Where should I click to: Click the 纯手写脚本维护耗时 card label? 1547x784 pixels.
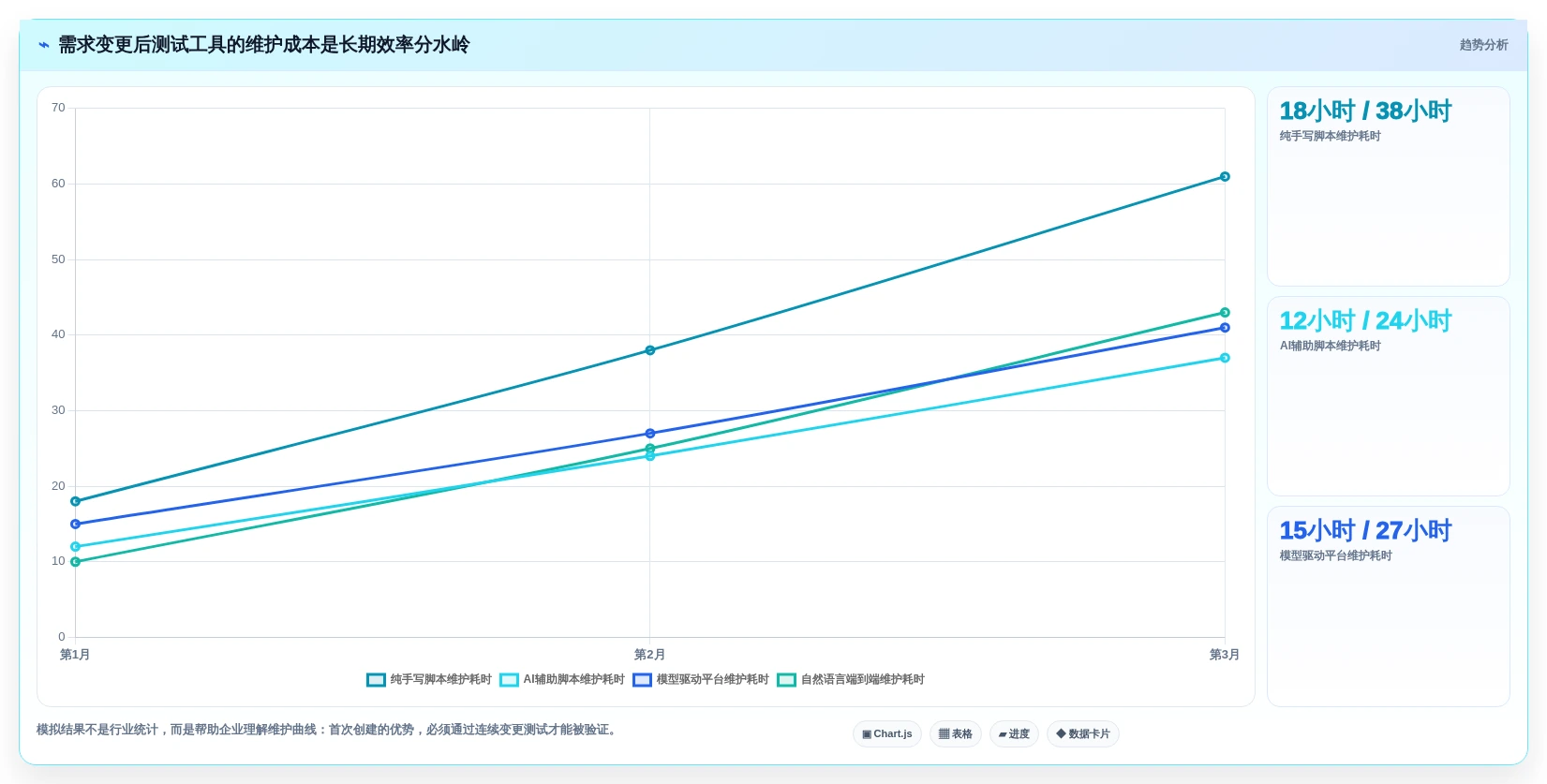click(1330, 137)
